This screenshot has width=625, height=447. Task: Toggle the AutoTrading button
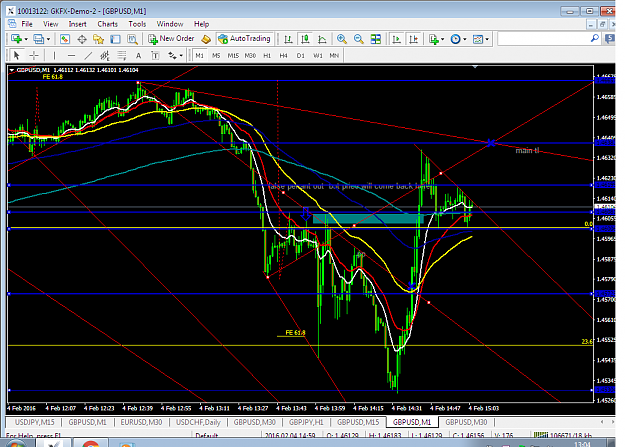pyautogui.click(x=244, y=39)
